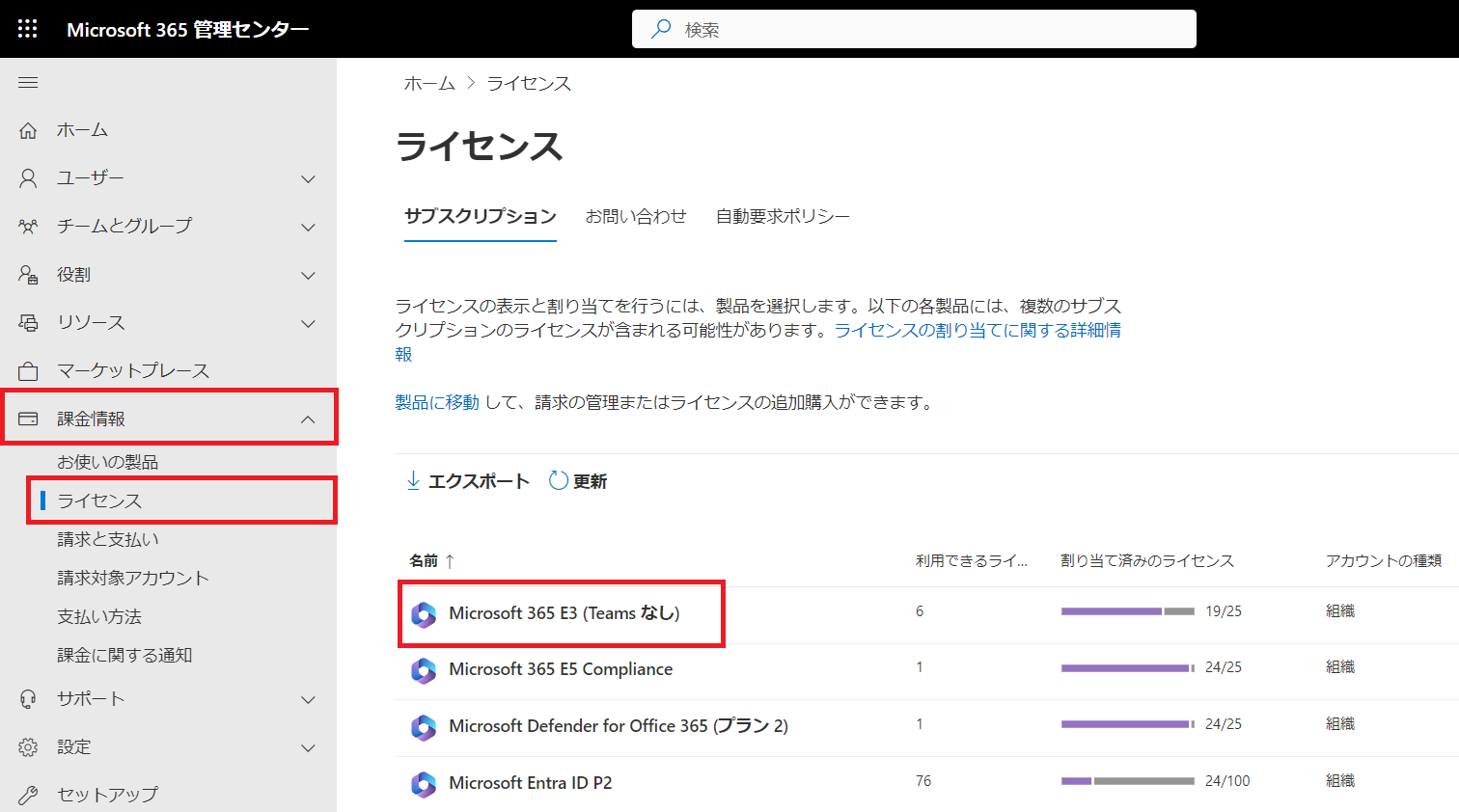Open Microsoft Defender for Office 365 (プラン 2)
1459x812 pixels.
pos(619,726)
